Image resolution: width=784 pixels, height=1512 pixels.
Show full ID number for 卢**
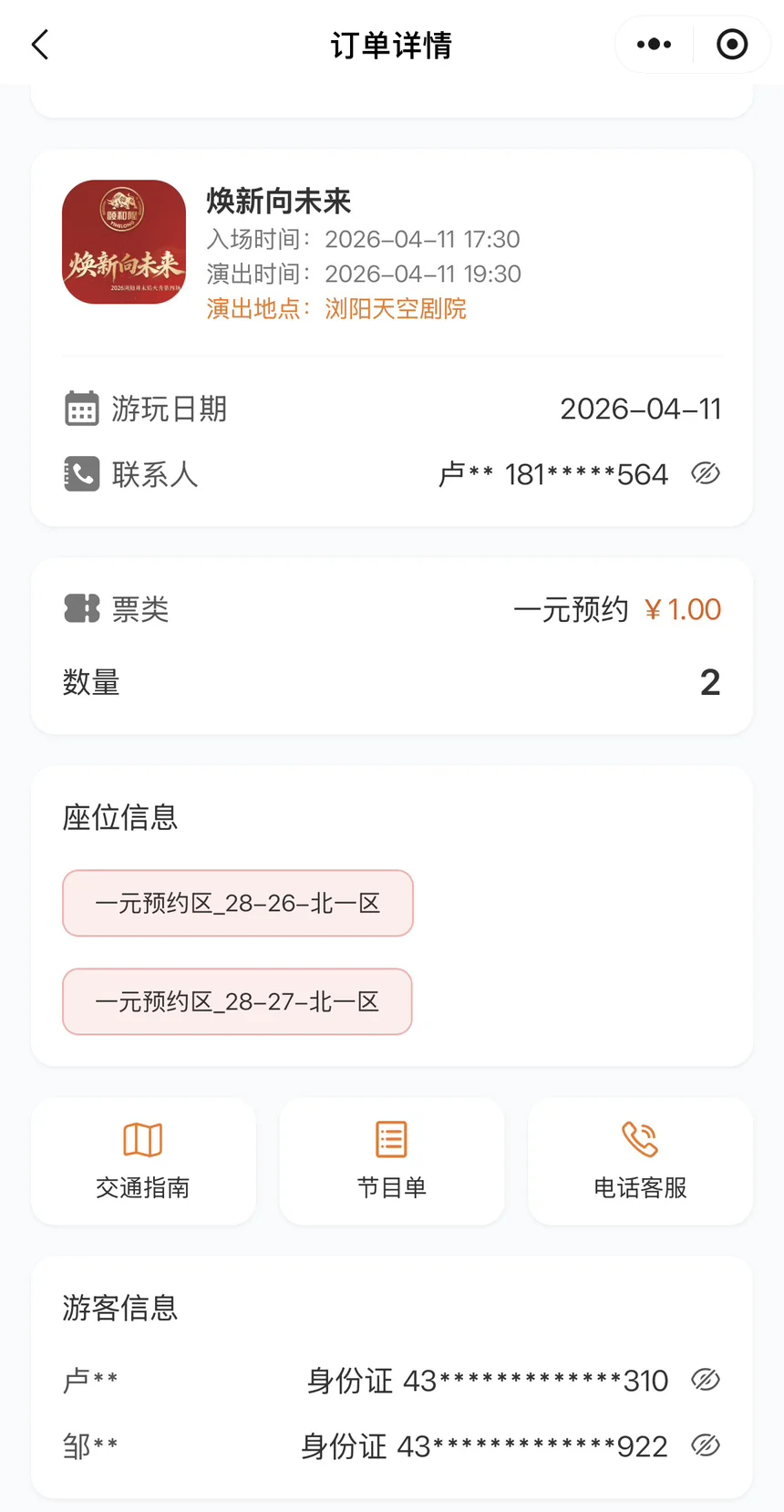pos(706,1380)
